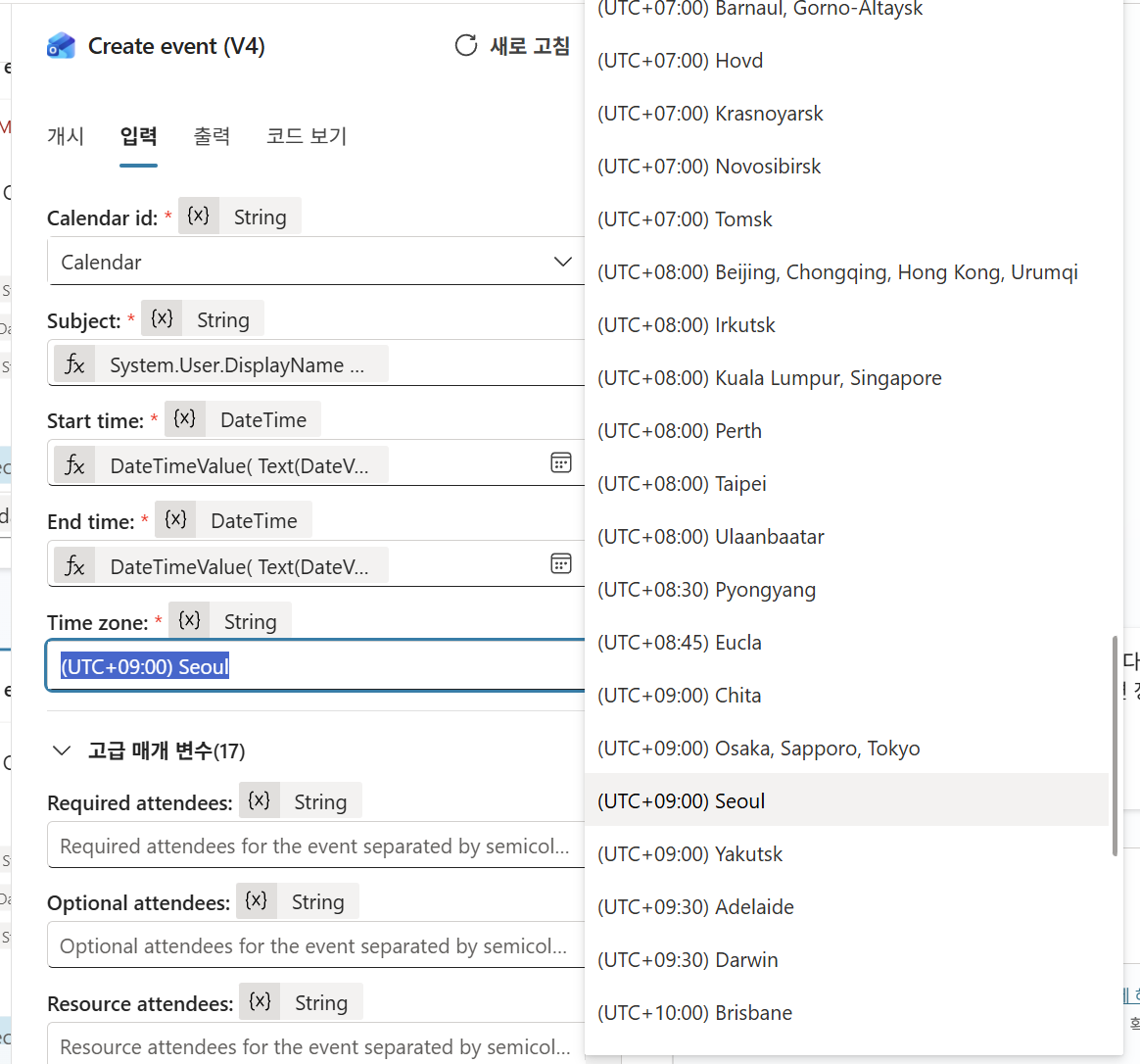Select (UTC+07:00) Tomsk time zone

(847, 218)
